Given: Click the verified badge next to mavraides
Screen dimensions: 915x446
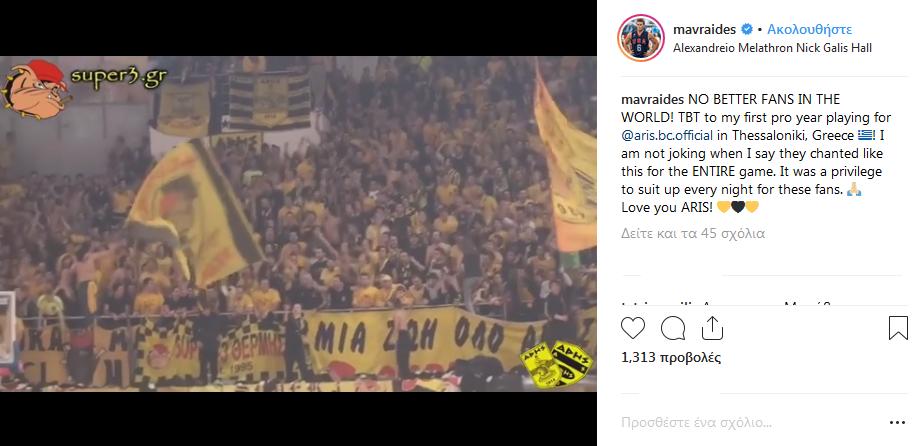Looking at the screenshot, I should click(x=746, y=29).
